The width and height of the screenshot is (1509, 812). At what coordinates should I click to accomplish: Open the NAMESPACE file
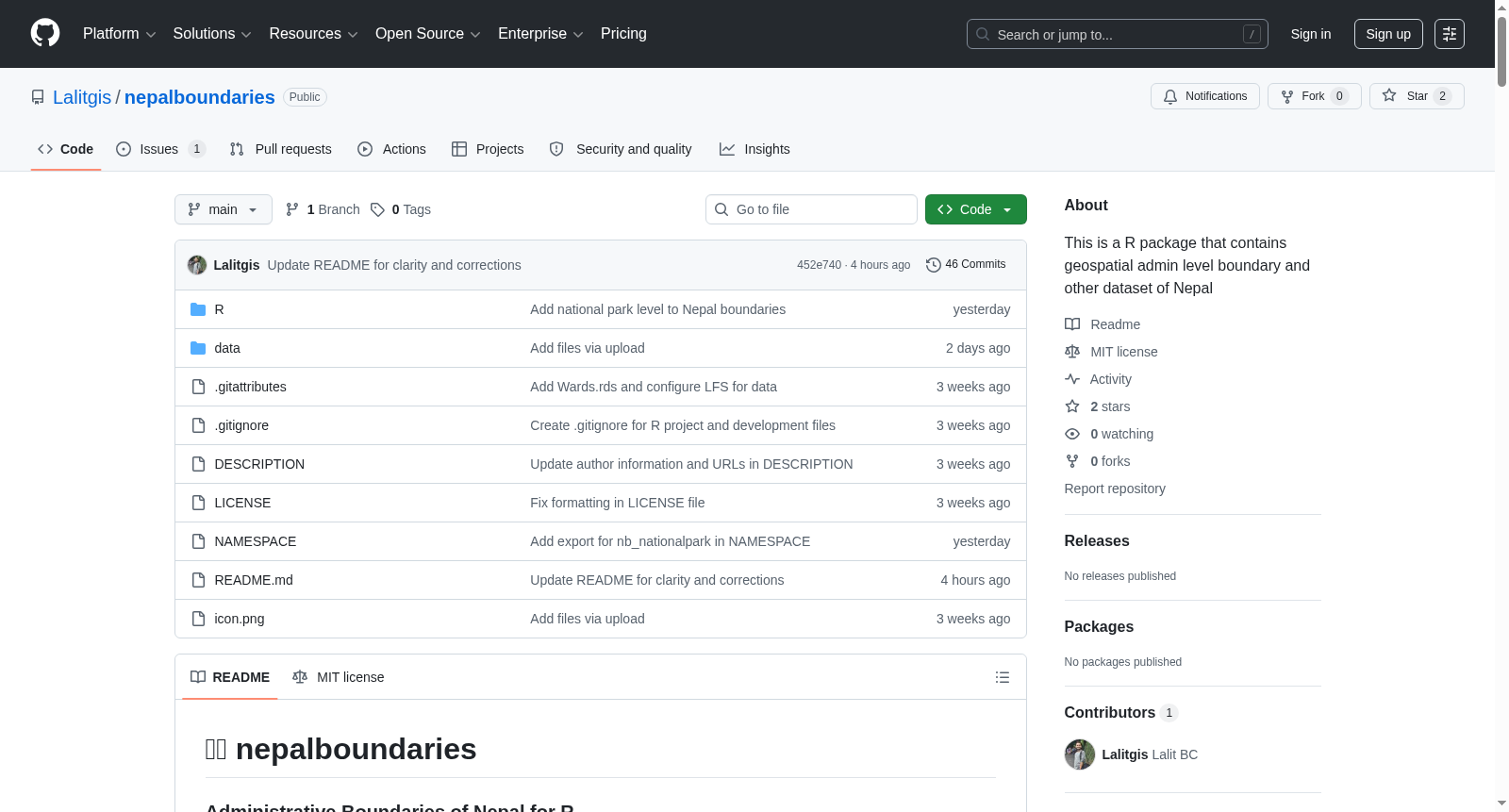point(256,541)
